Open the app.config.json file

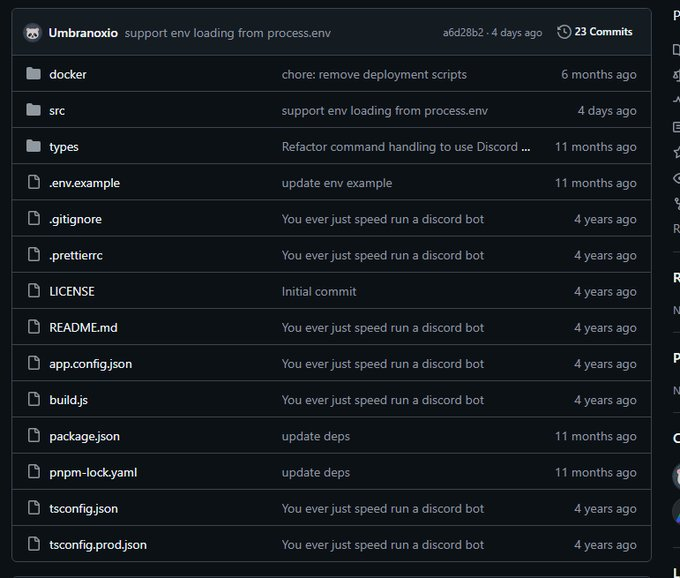[x=91, y=364]
